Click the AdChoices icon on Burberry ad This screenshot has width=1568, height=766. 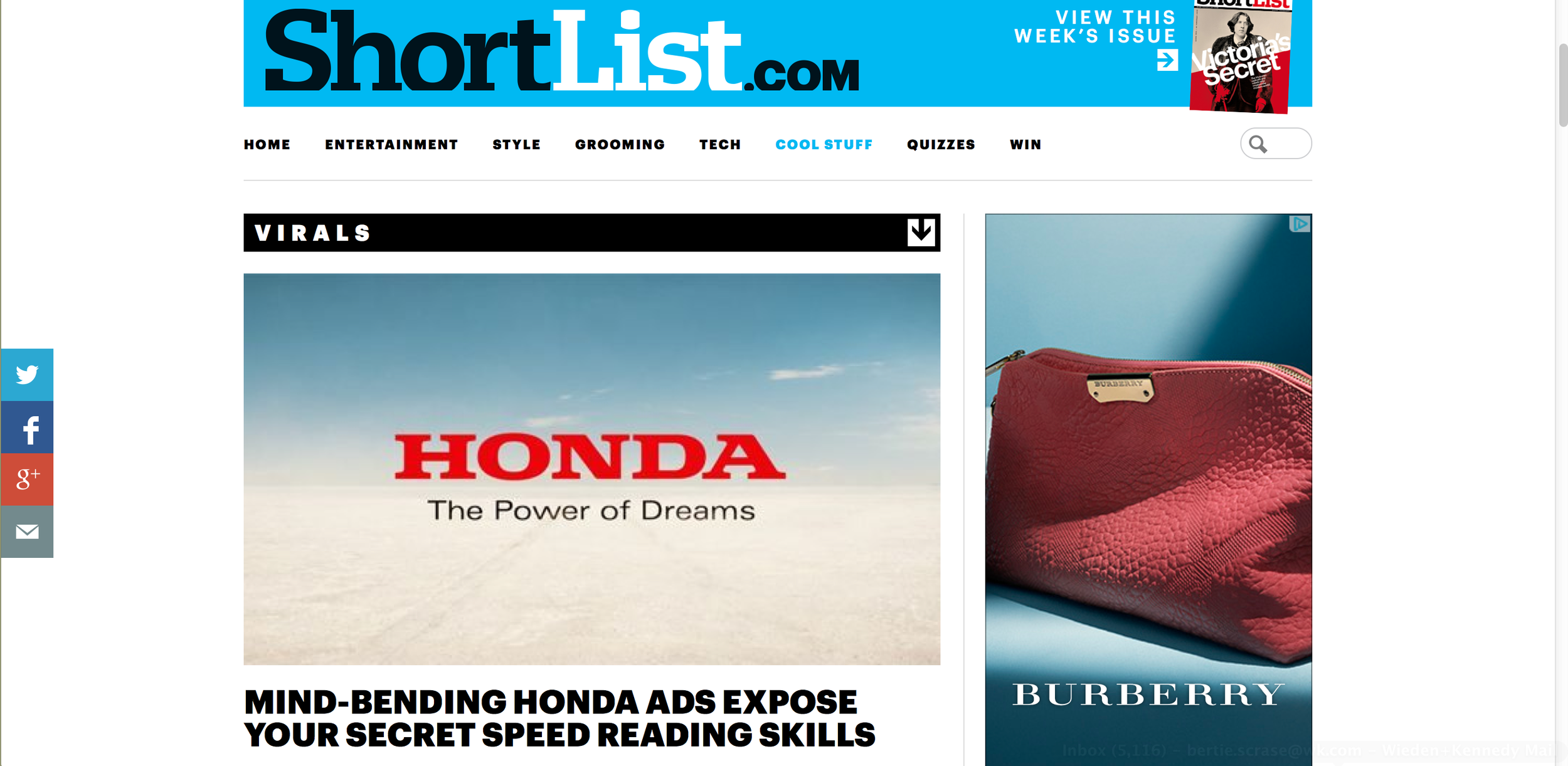pyautogui.click(x=1300, y=224)
